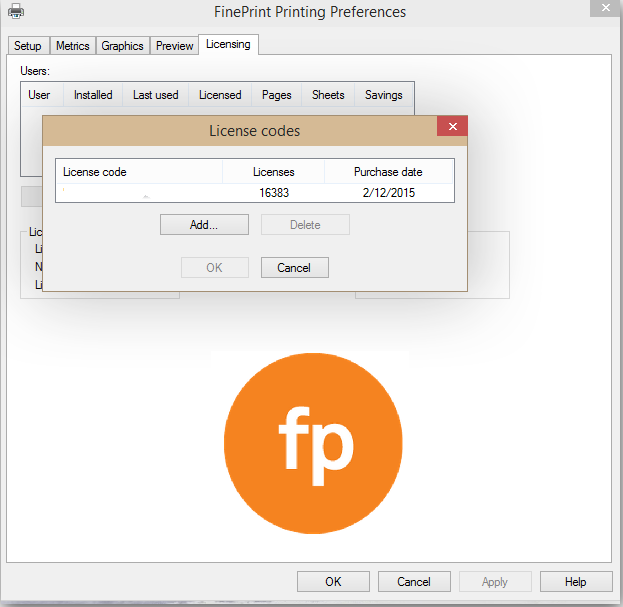Image resolution: width=623 pixels, height=607 pixels.
Task: Close the FinePrint Printing Preferences window
Action: pos(606,8)
